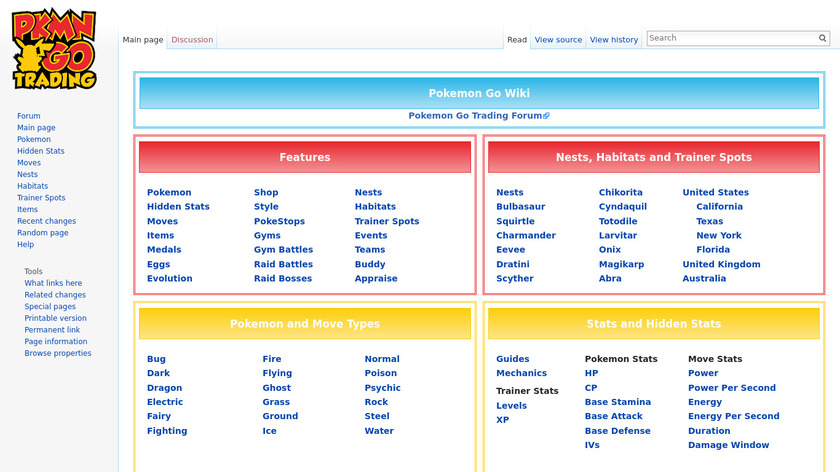The image size is (840, 472).
Task: Select California under United States
Action: click(x=719, y=207)
